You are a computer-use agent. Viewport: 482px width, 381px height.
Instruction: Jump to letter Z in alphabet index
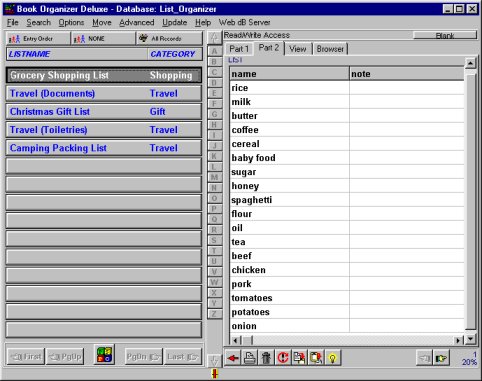pyautogui.click(x=214, y=314)
